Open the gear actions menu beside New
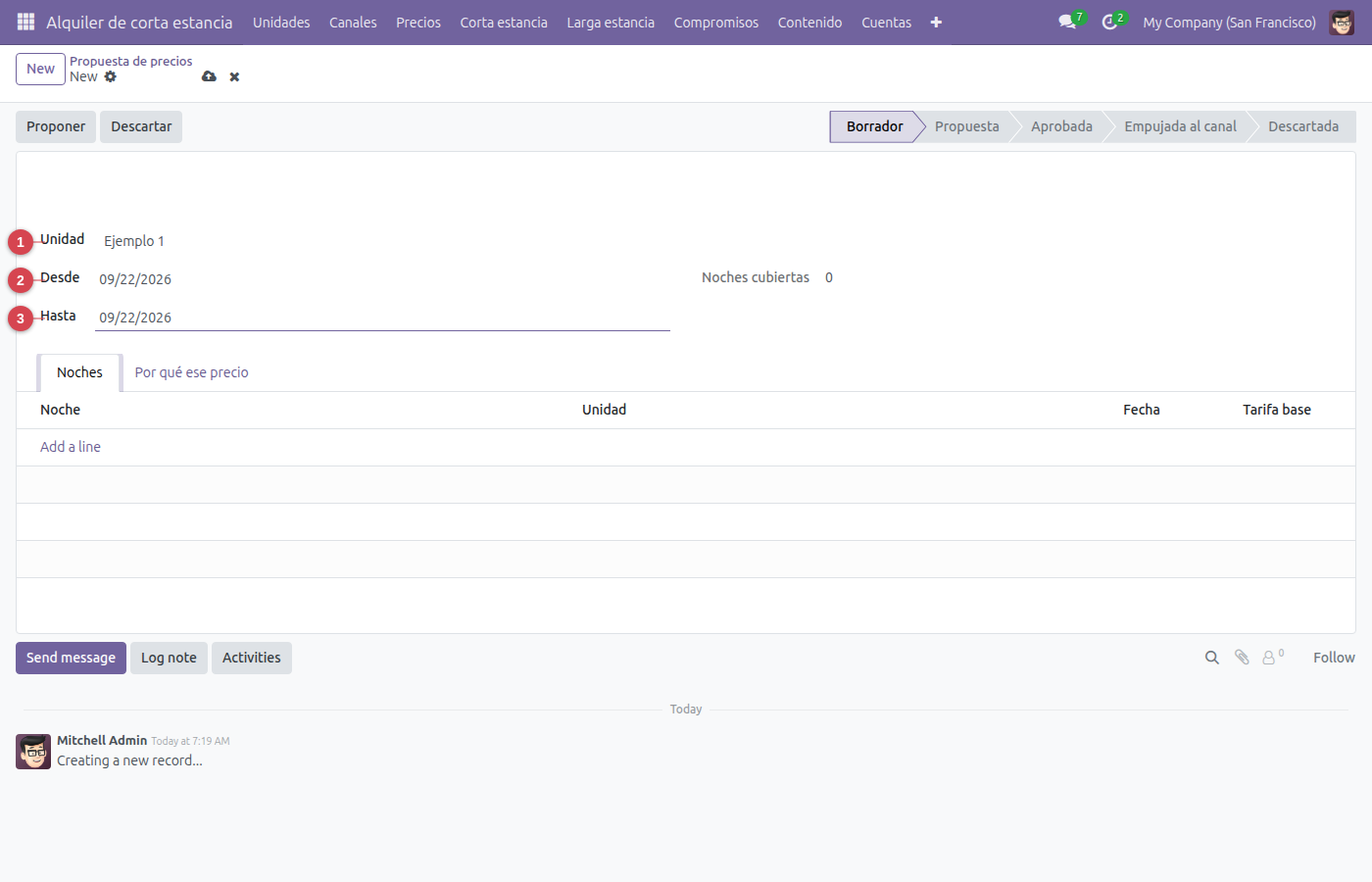1372x882 pixels. (111, 76)
